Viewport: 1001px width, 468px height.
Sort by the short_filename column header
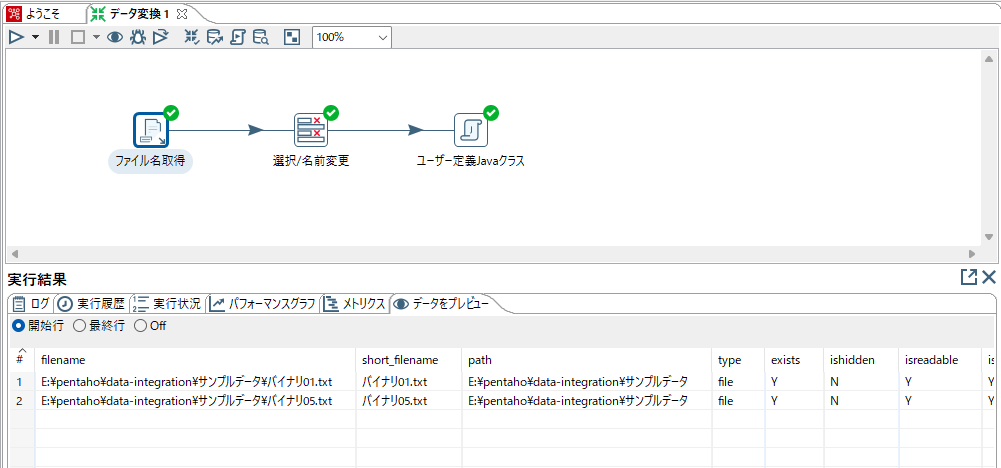click(x=400, y=359)
